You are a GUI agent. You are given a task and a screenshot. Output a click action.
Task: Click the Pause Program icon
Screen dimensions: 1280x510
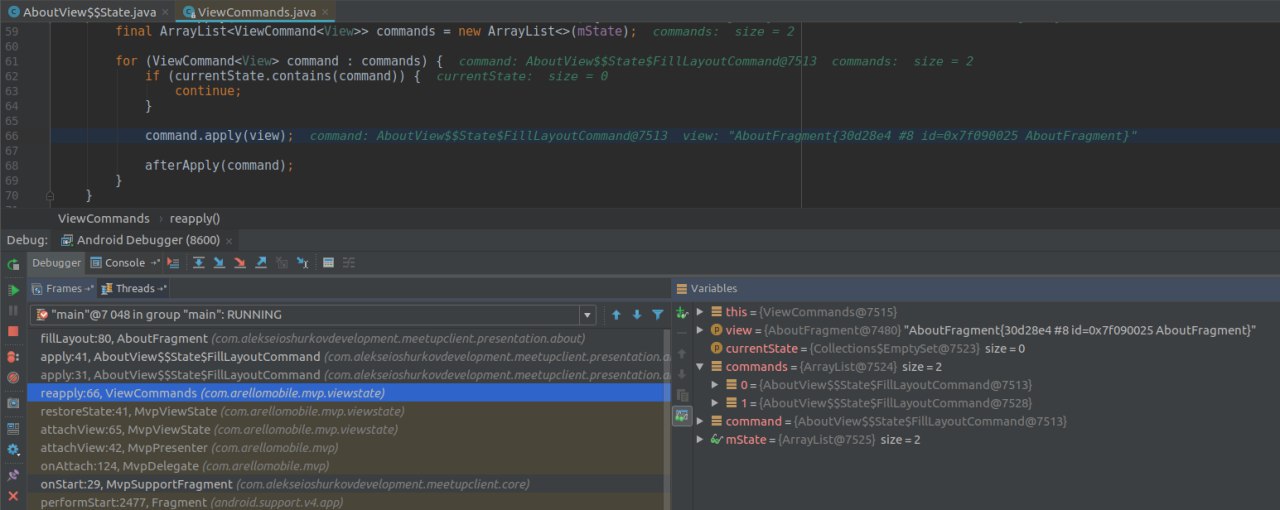pyautogui.click(x=13, y=310)
